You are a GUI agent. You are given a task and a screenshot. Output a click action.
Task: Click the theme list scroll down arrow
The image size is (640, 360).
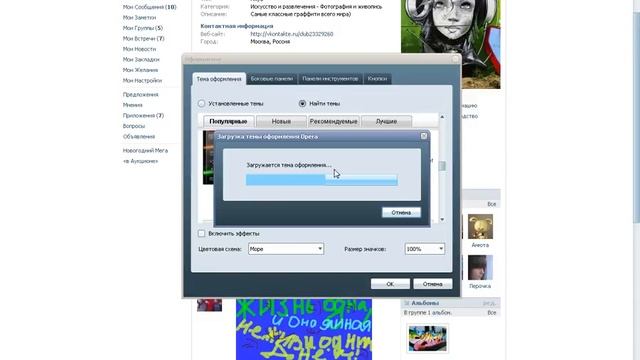tap(442, 220)
